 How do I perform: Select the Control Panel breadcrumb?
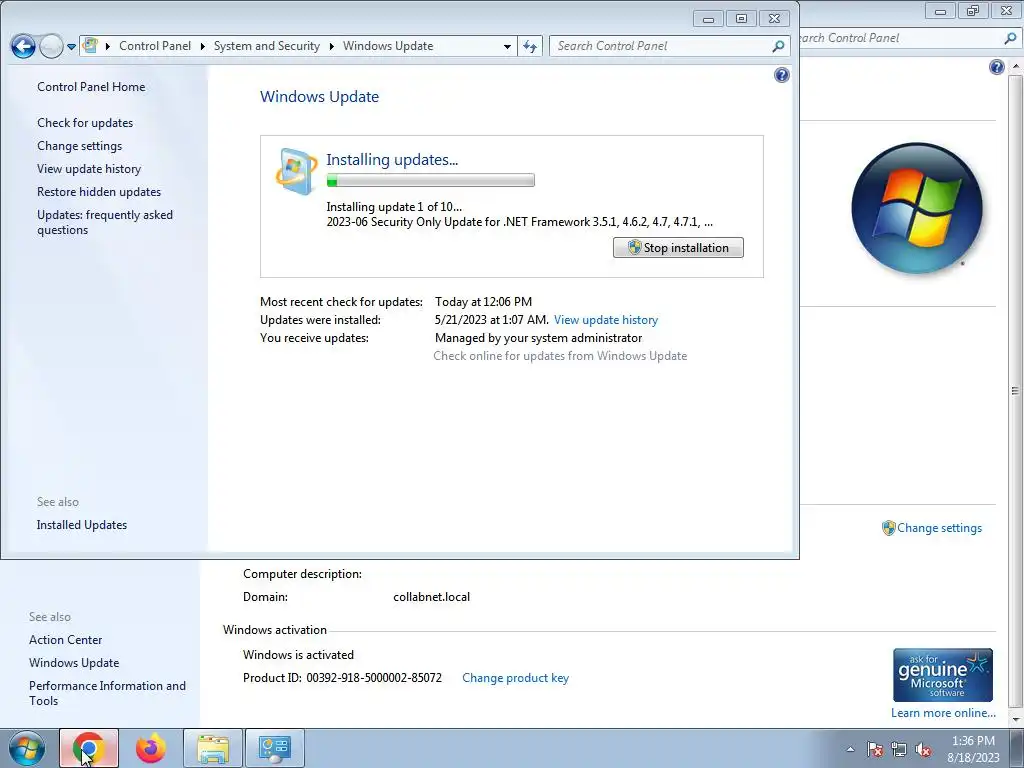coord(155,46)
